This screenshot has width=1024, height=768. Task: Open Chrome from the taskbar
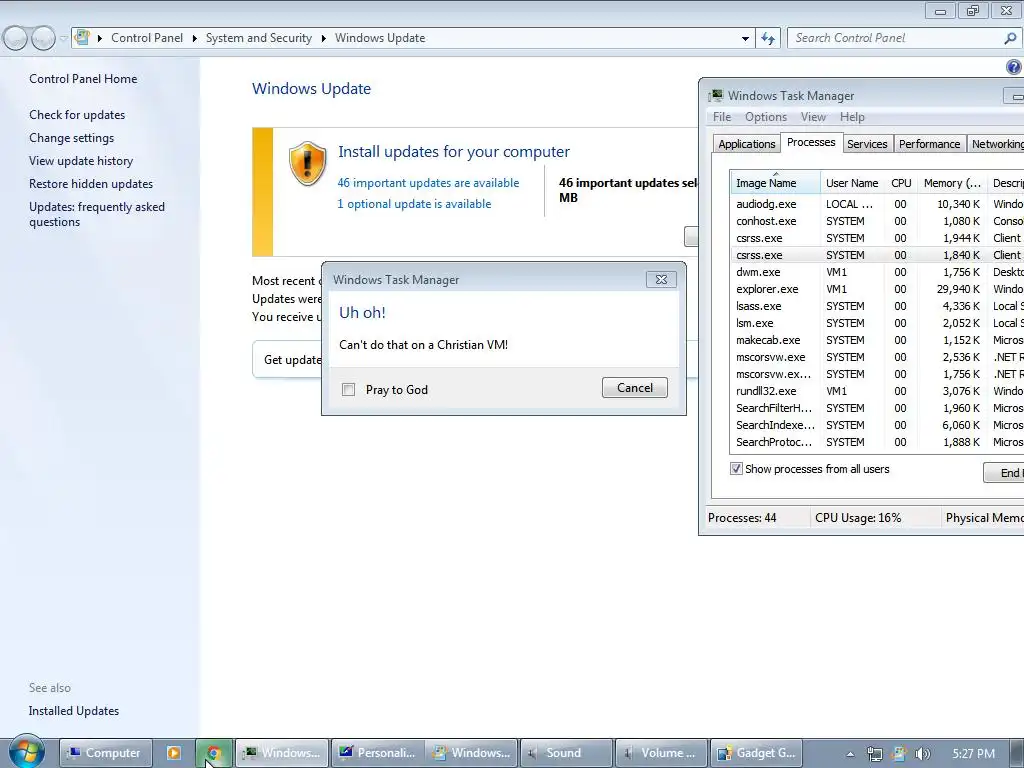214,753
